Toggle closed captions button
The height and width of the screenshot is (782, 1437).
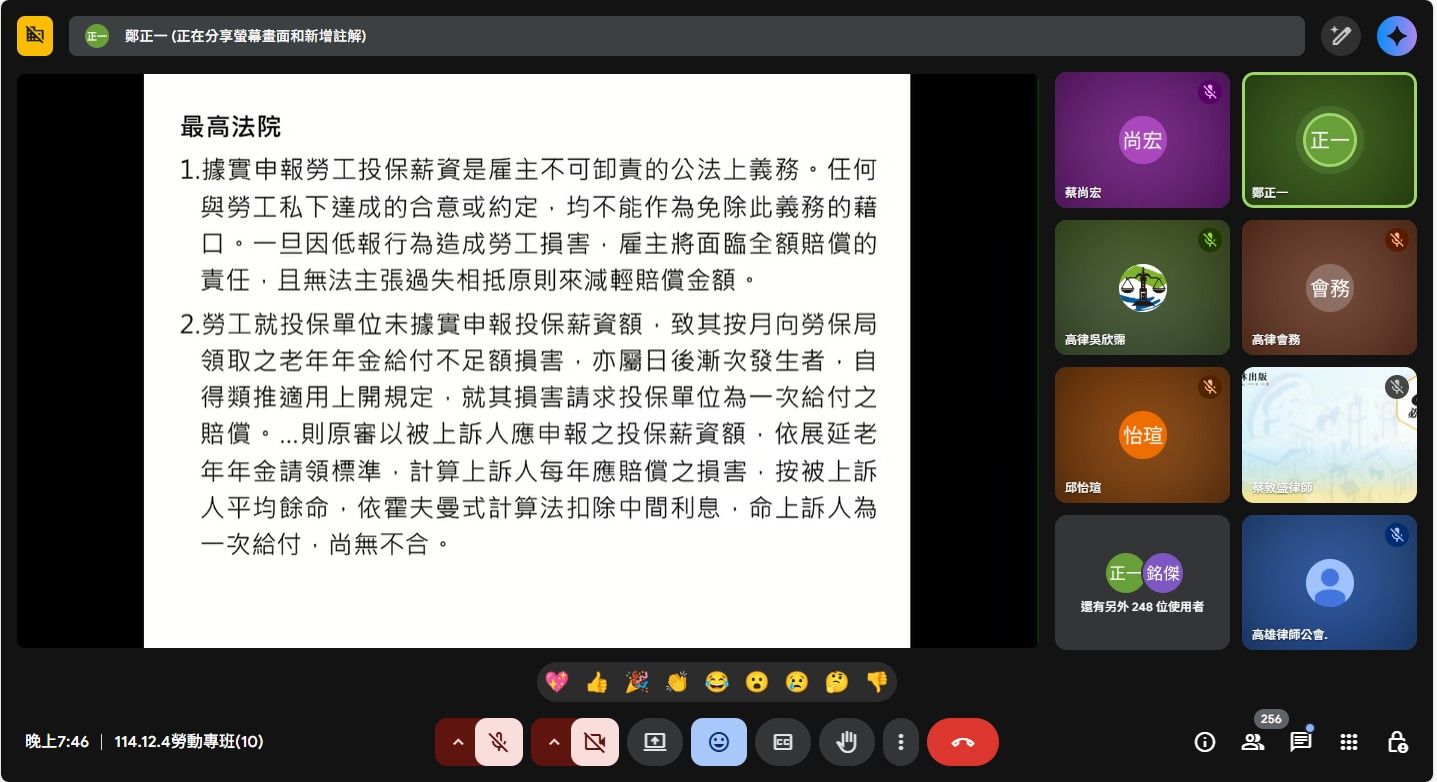(x=782, y=742)
